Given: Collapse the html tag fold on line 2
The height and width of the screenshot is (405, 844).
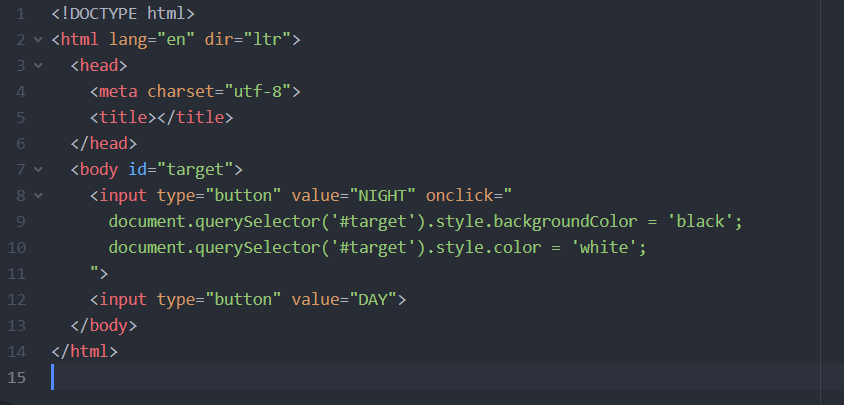Looking at the screenshot, I should [38, 39].
